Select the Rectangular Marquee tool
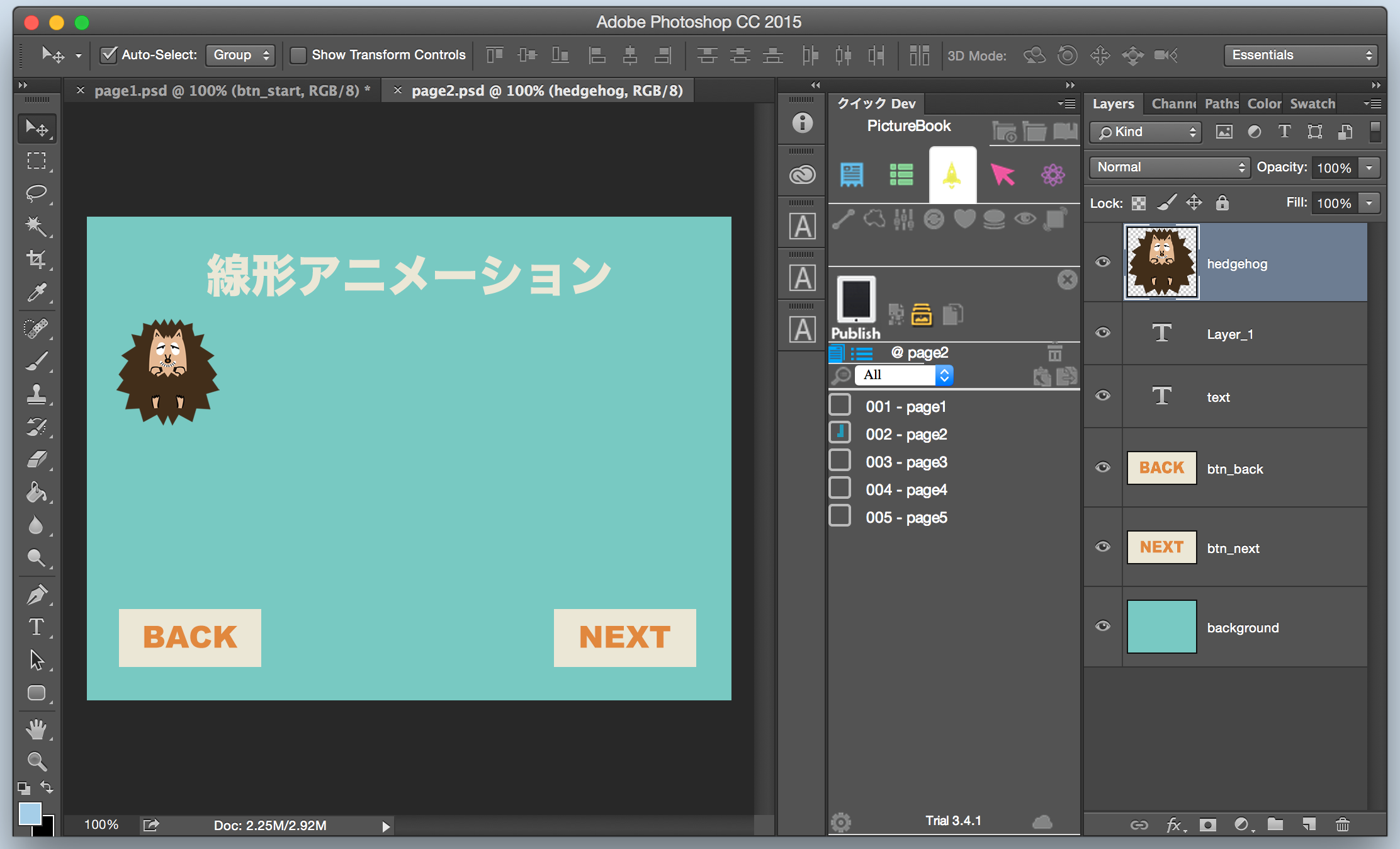1400x849 pixels. (37, 161)
